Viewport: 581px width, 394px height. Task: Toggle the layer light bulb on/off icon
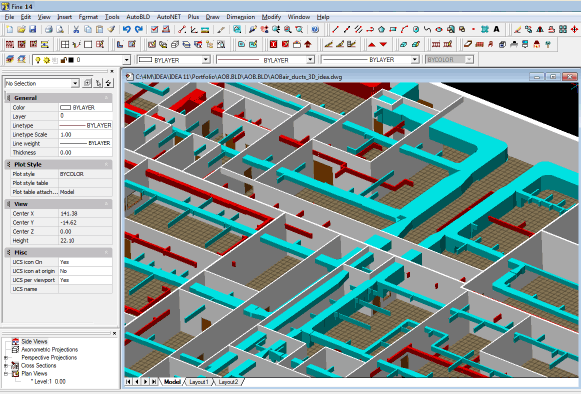point(37,60)
